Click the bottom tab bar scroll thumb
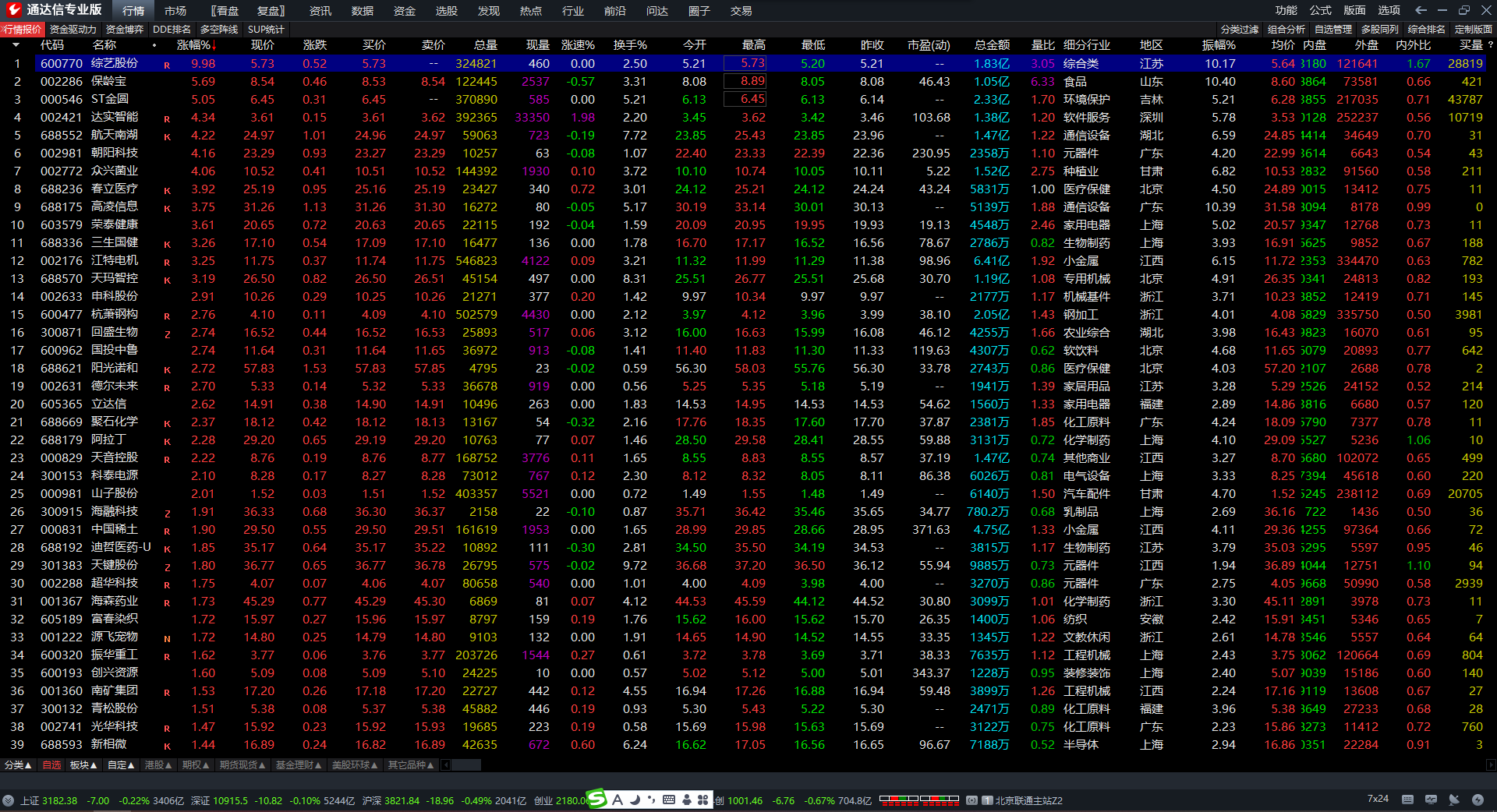 (x=466, y=765)
